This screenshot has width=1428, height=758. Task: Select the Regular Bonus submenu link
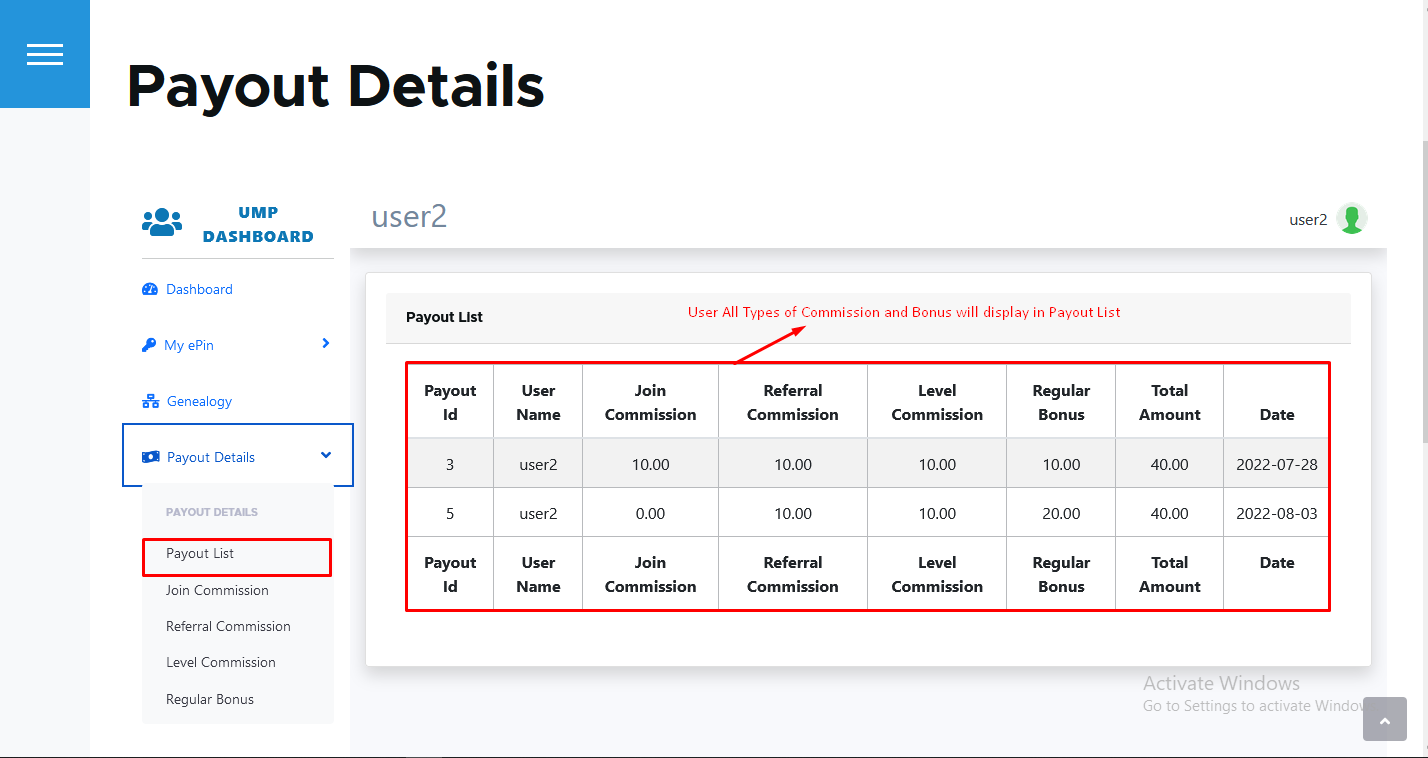(210, 699)
